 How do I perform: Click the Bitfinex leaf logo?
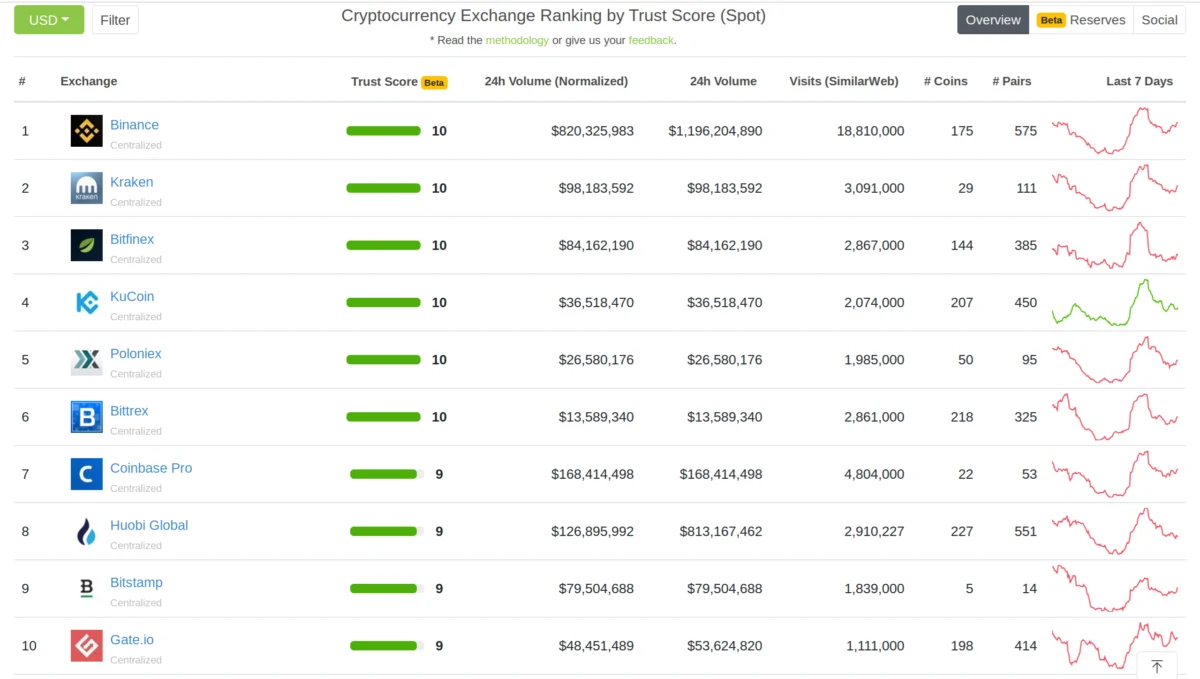pos(86,245)
